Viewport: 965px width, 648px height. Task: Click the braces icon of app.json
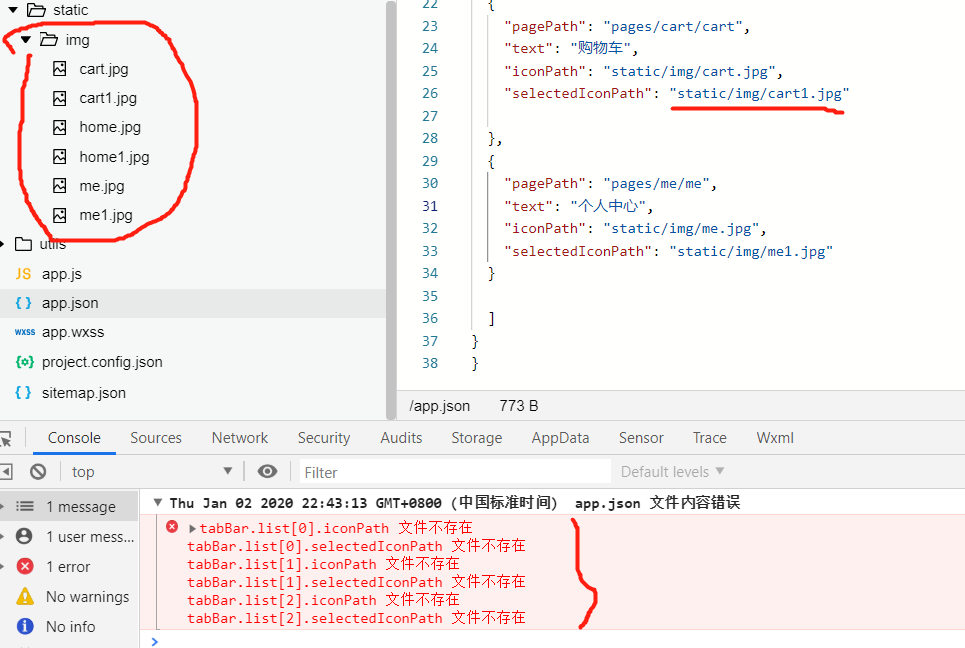pos(23,303)
